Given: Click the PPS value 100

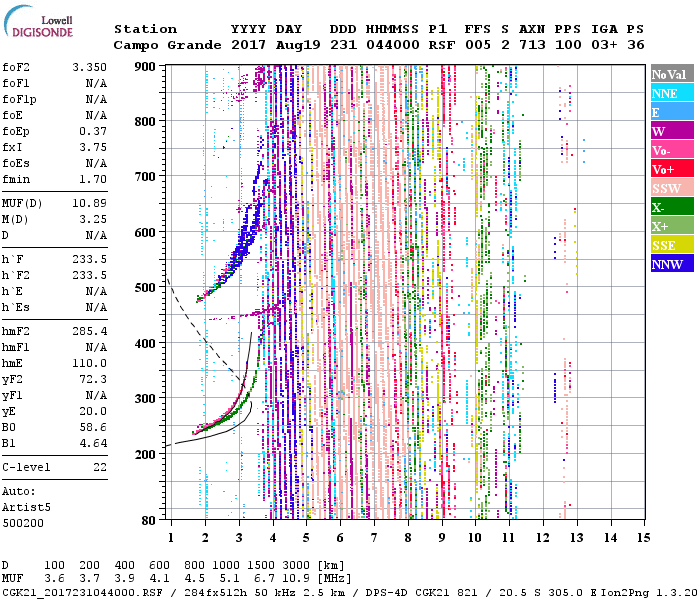Looking at the screenshot, I should tap(568, 45).
